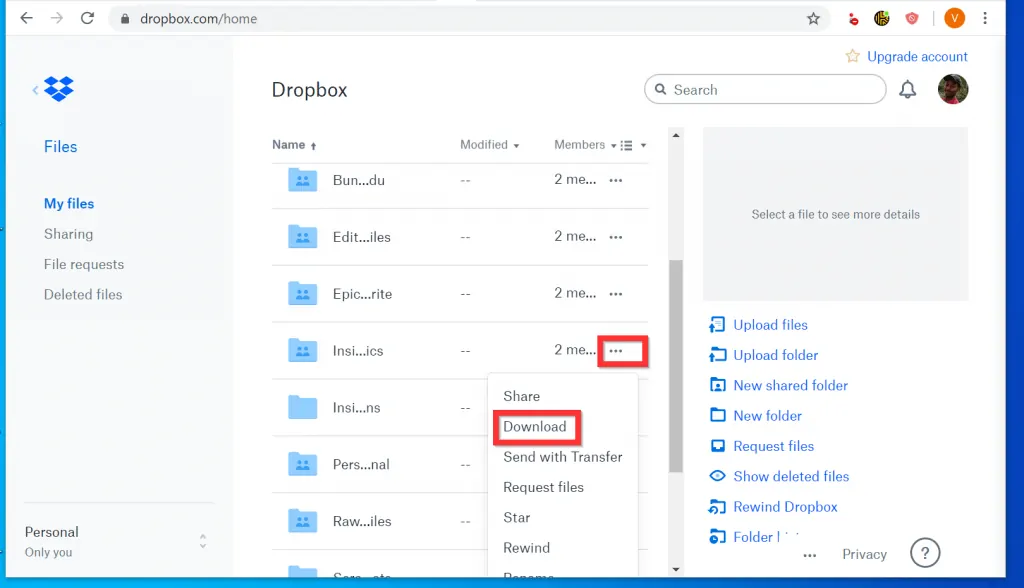Click the Dropbox logo in the sidebar
This screenshot has height=588, width=1024.
pyautogui.click(x=57, y=89)
